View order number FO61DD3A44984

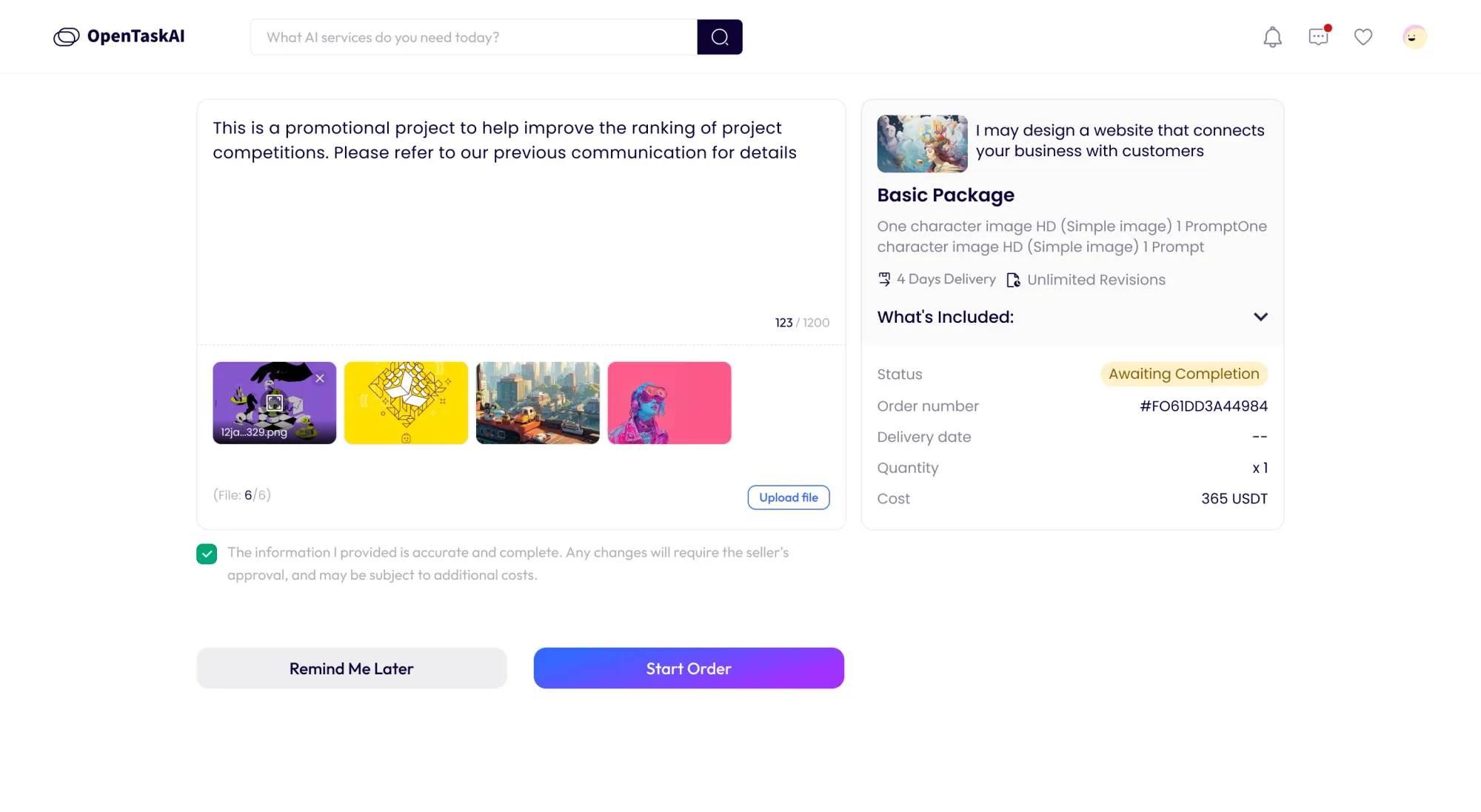coord(1204,405)
